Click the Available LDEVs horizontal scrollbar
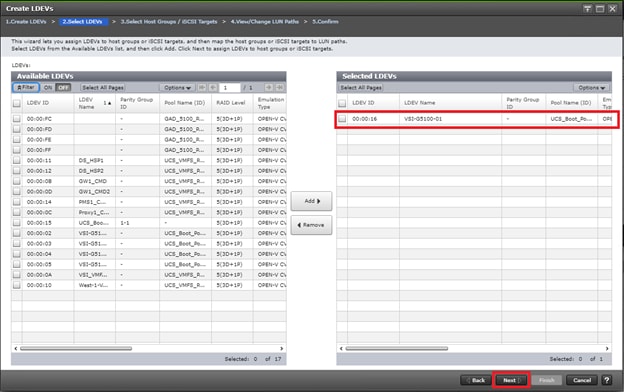624x392 pixels. (76, 348)
